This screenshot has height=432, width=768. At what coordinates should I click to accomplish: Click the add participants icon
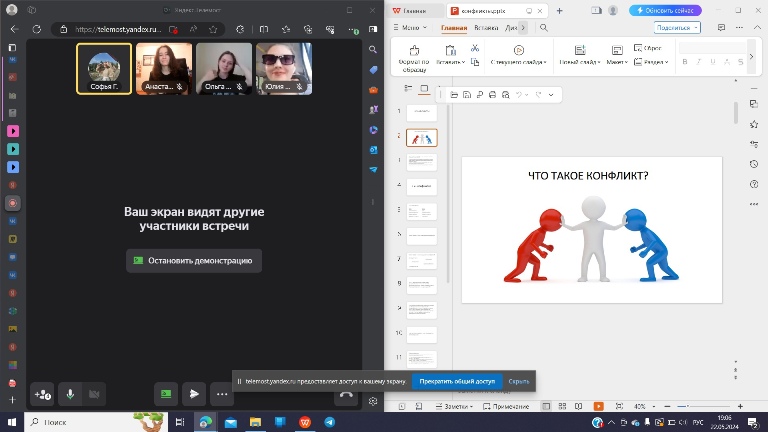click(x=43, y=394)
